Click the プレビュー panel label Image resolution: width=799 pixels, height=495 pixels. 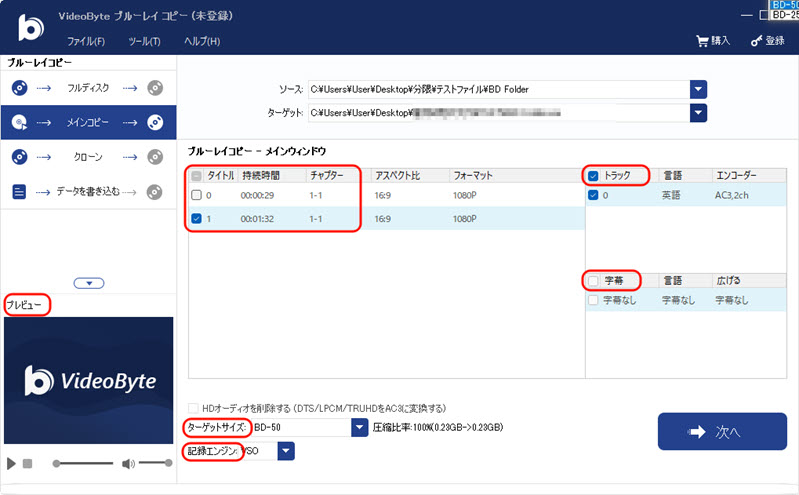tap(24, 305)
